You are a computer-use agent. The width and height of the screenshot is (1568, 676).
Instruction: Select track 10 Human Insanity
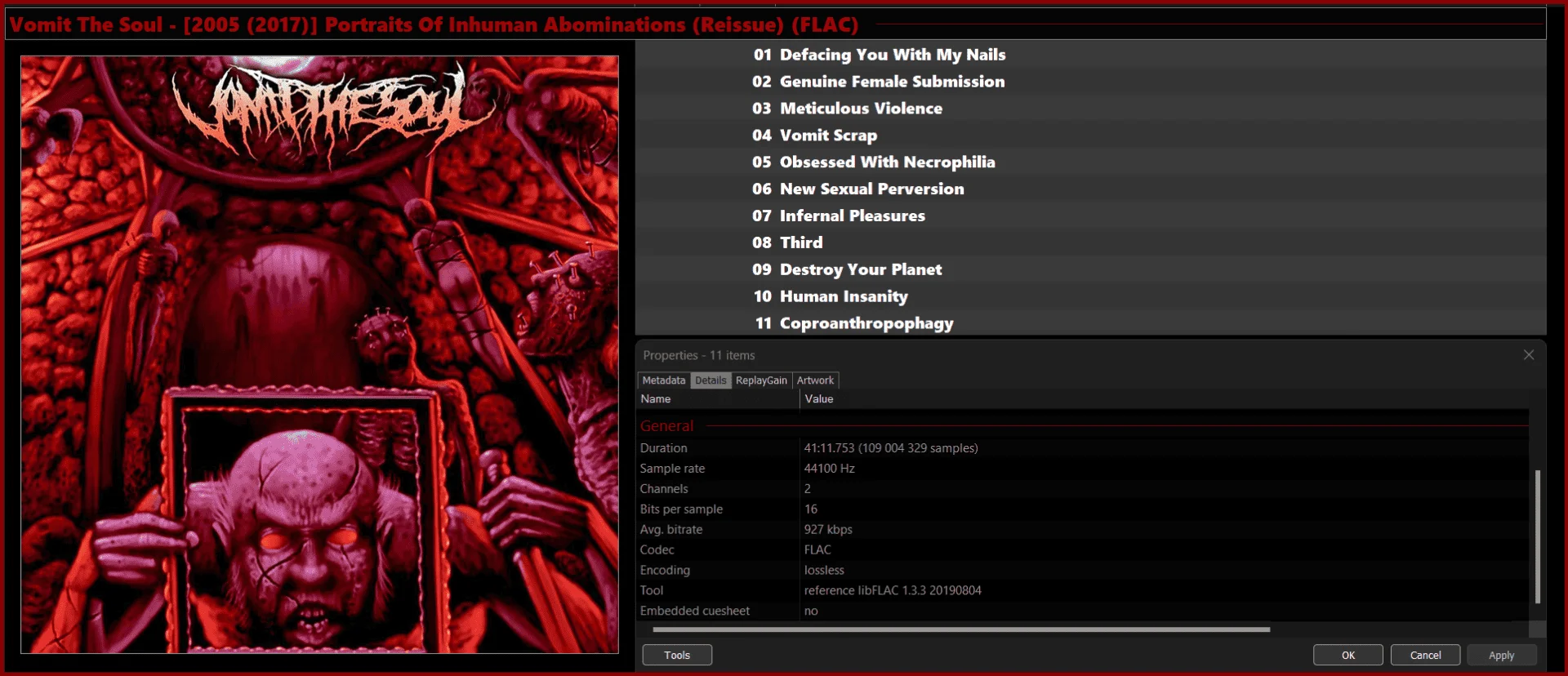coord(1090,297)
